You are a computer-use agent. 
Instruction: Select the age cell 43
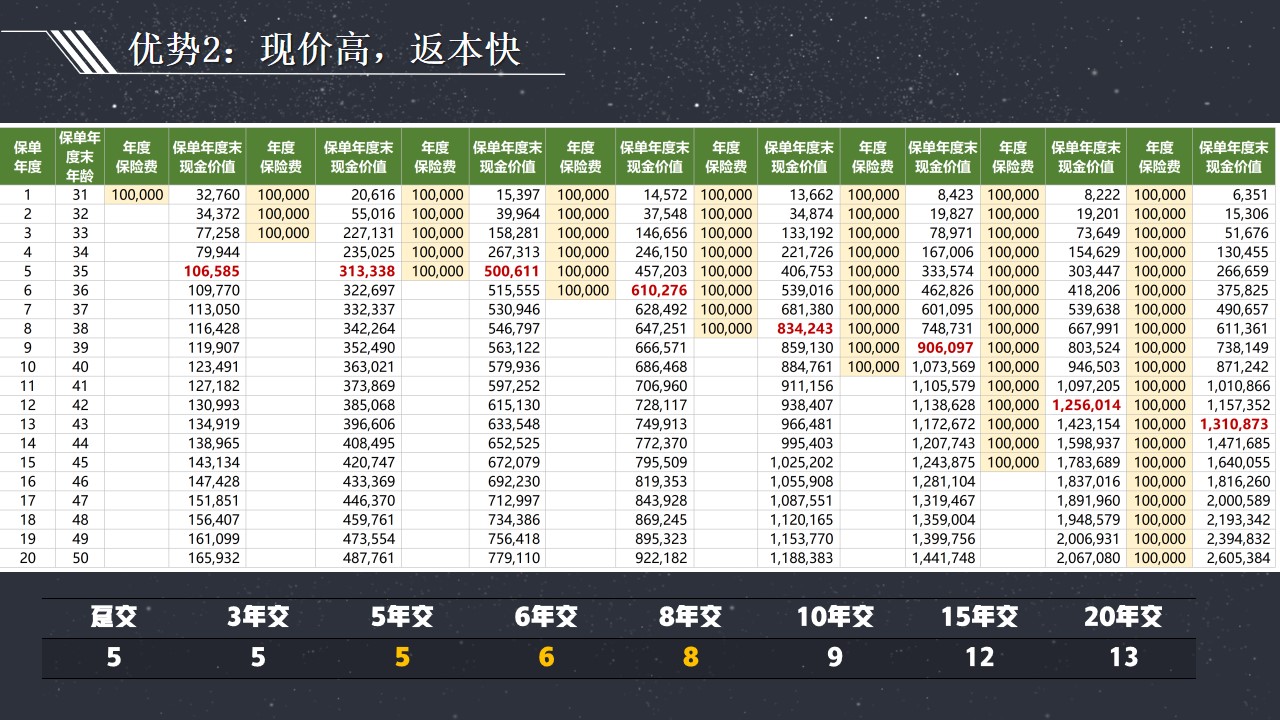point(80,424)
